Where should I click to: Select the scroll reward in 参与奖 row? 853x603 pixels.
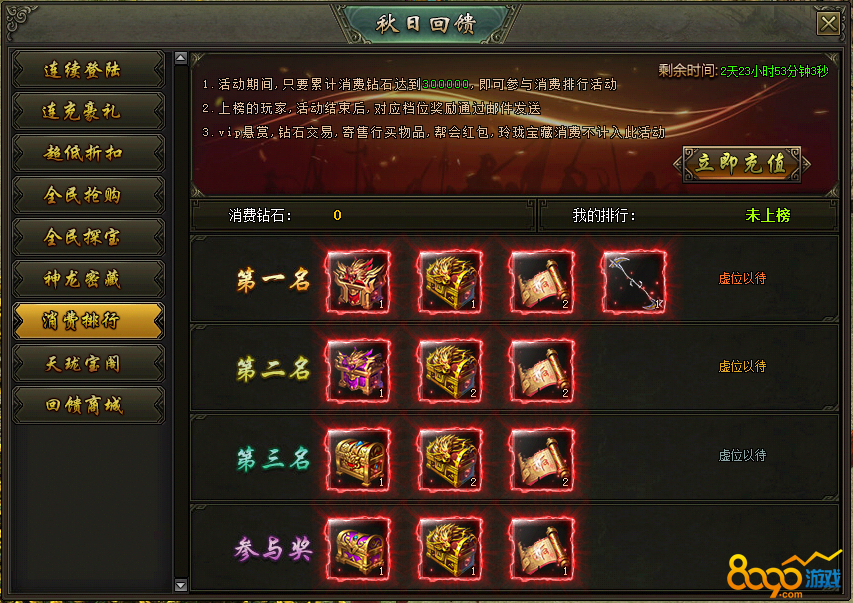[x=542, y=549]
